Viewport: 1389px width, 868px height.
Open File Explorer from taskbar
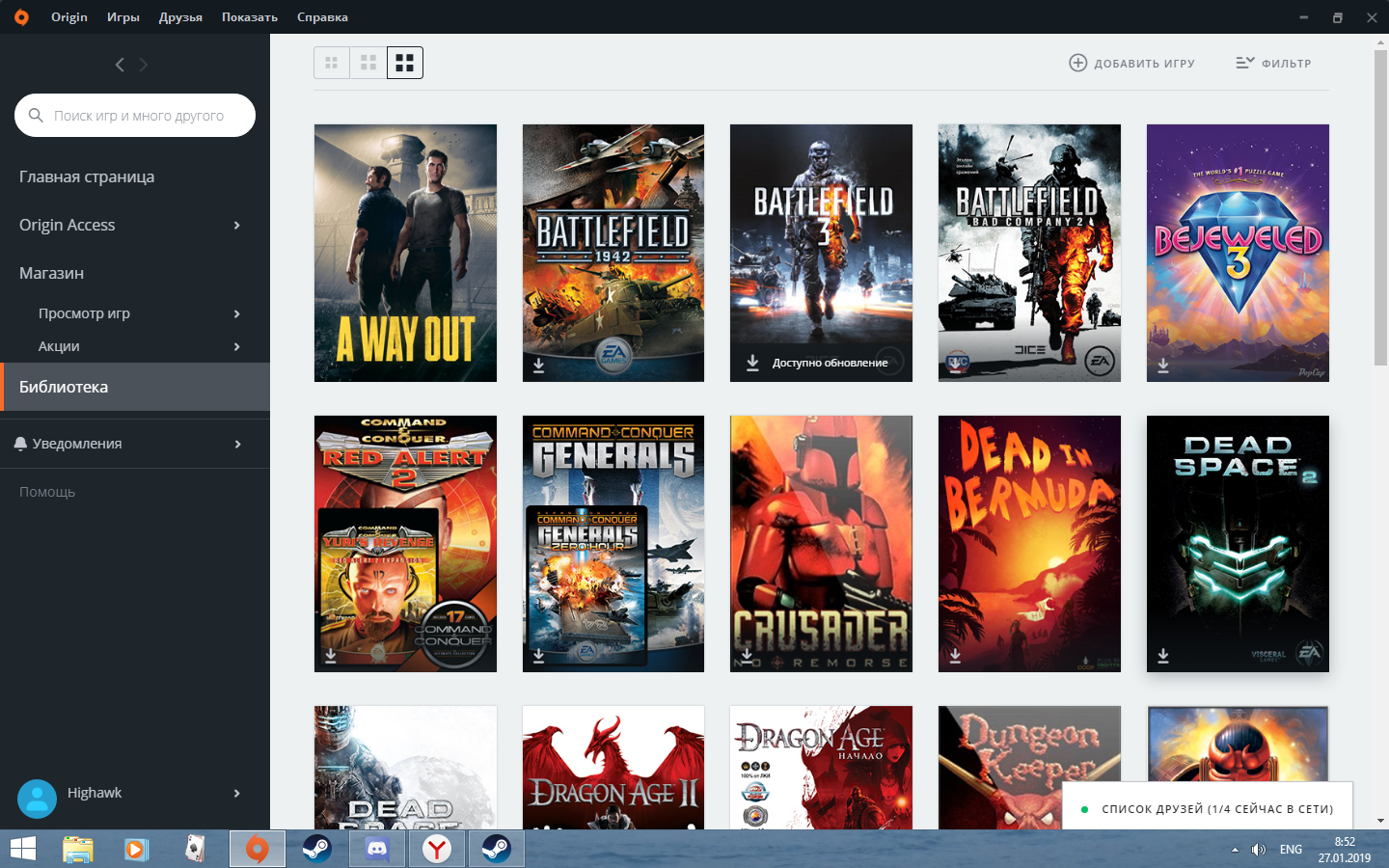(78, 849)
